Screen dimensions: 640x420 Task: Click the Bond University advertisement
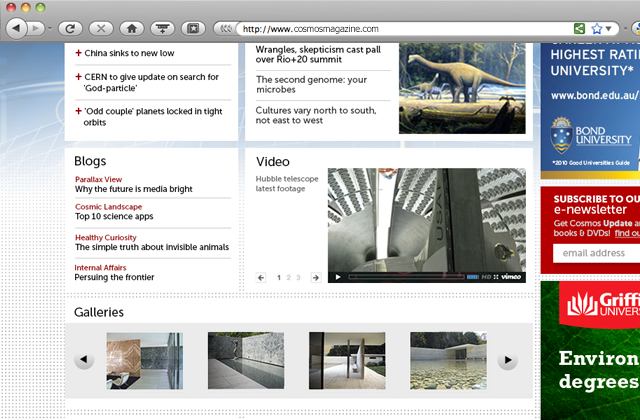(x=590, y=111)
